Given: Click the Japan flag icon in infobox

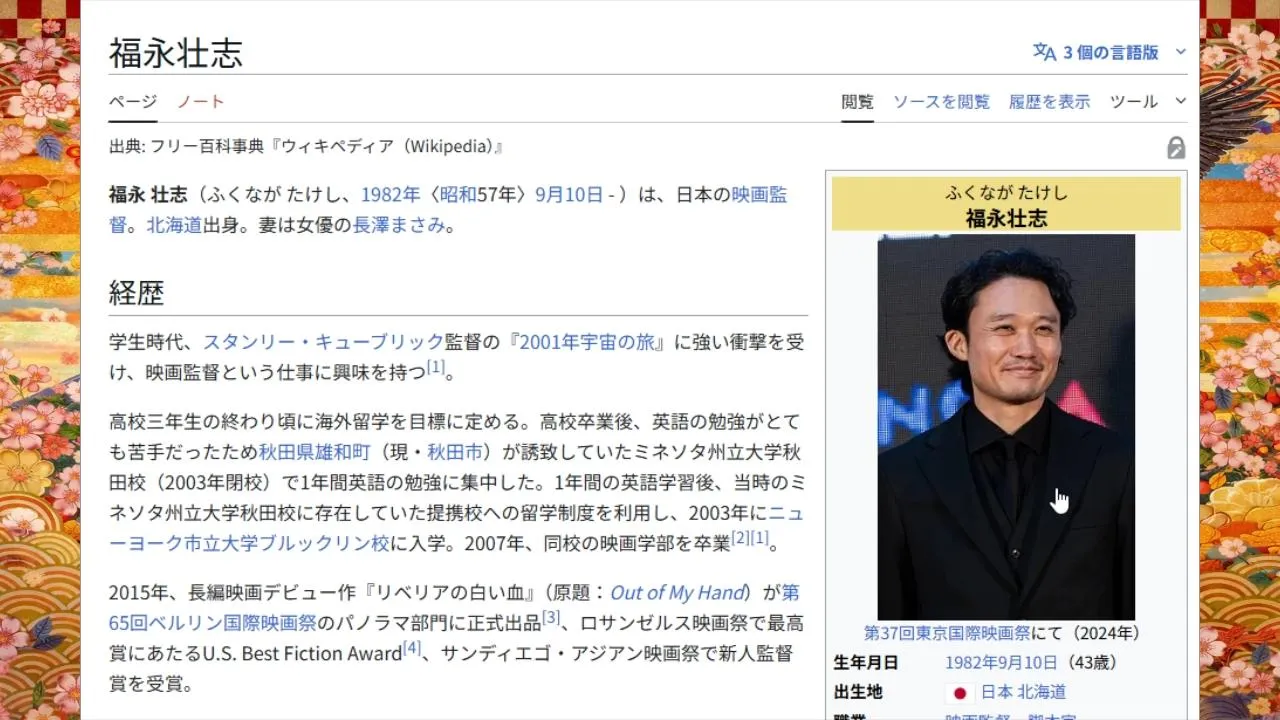Looking at the screenshot, I should 960,693.
